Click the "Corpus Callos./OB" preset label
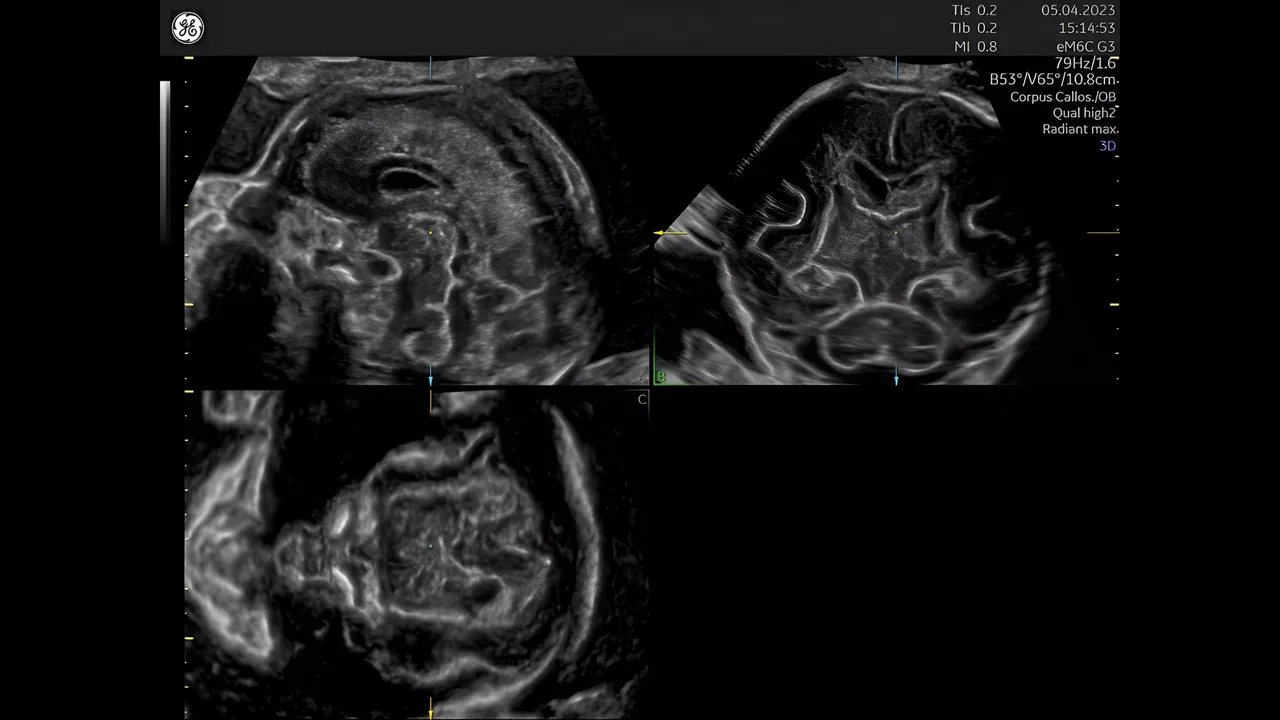This screenshot has width=1280, height=720. pos(1063,97)
